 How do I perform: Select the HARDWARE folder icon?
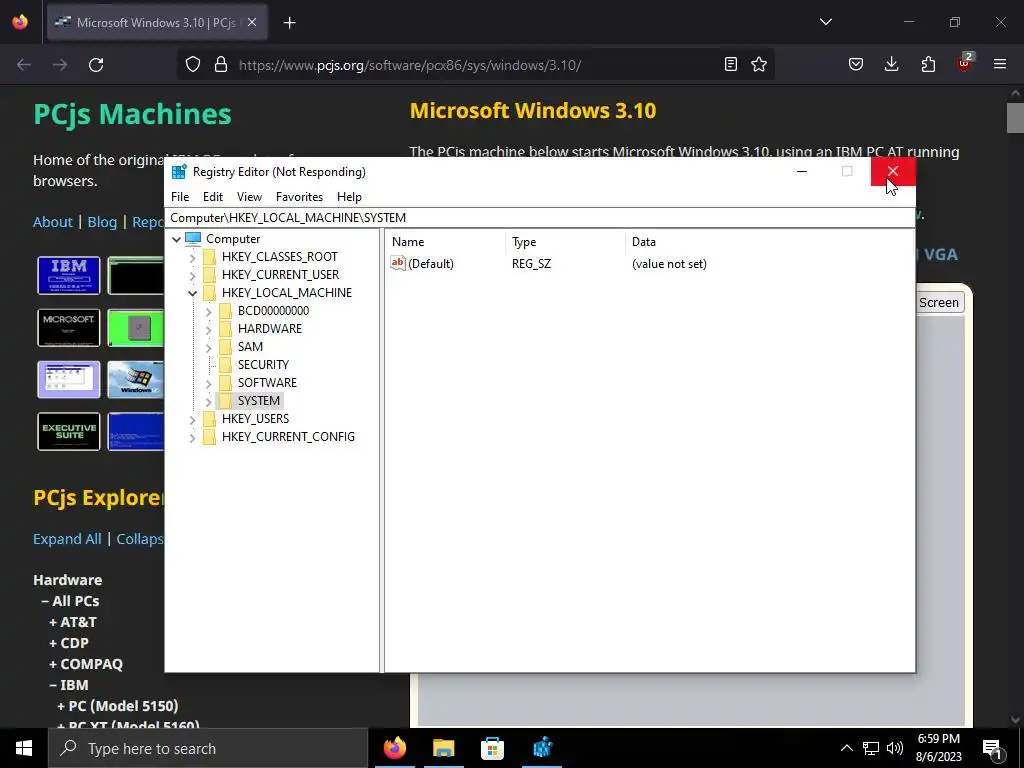(225, 328)
